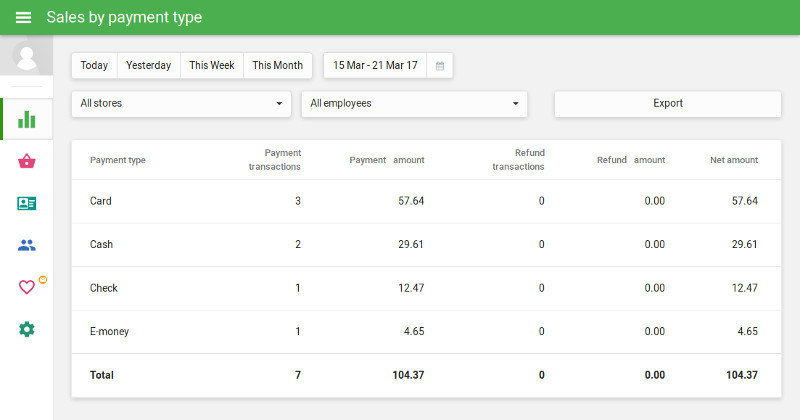Open the hamburger menu

pos(23,18)
